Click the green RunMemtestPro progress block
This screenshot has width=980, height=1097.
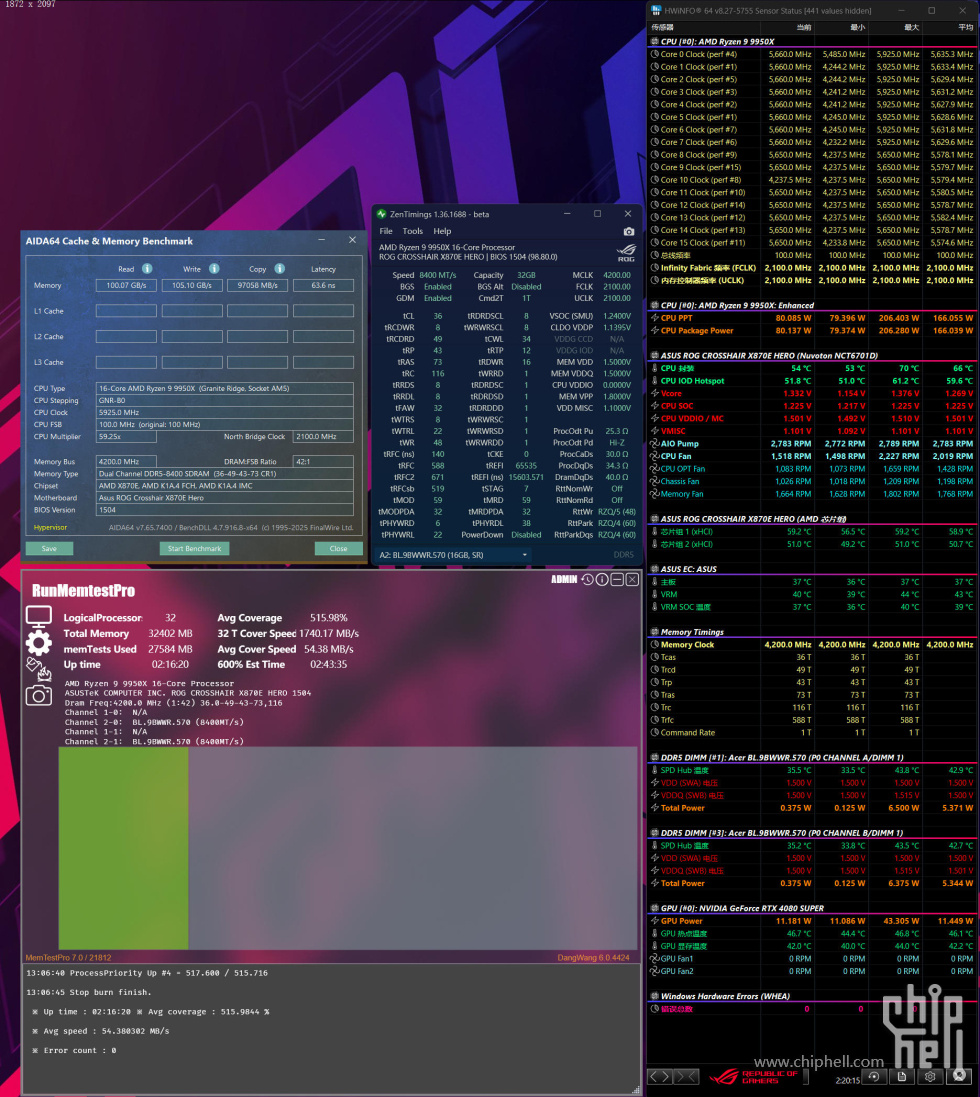click(123, 848)
